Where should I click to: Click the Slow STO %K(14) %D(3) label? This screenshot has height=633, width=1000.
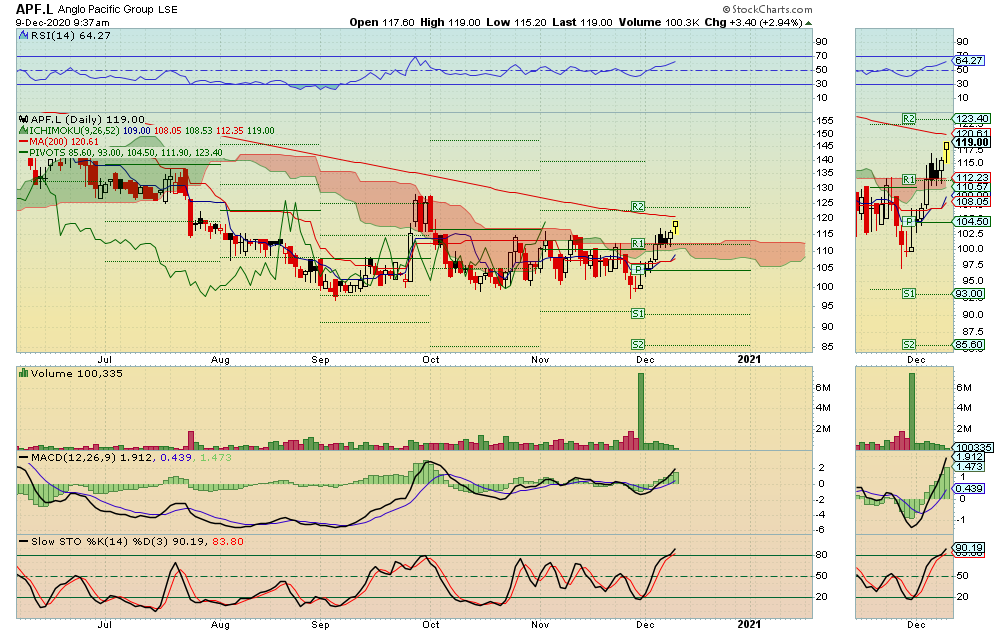point(100,541)
